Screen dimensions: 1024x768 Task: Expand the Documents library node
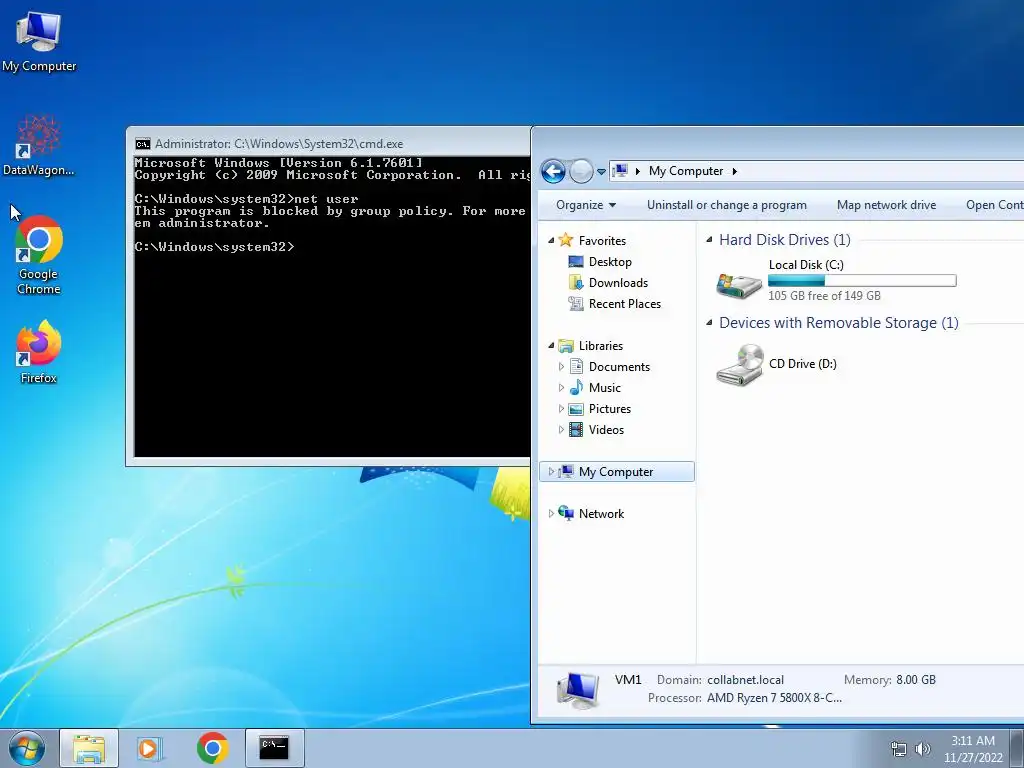coord(561,367)
